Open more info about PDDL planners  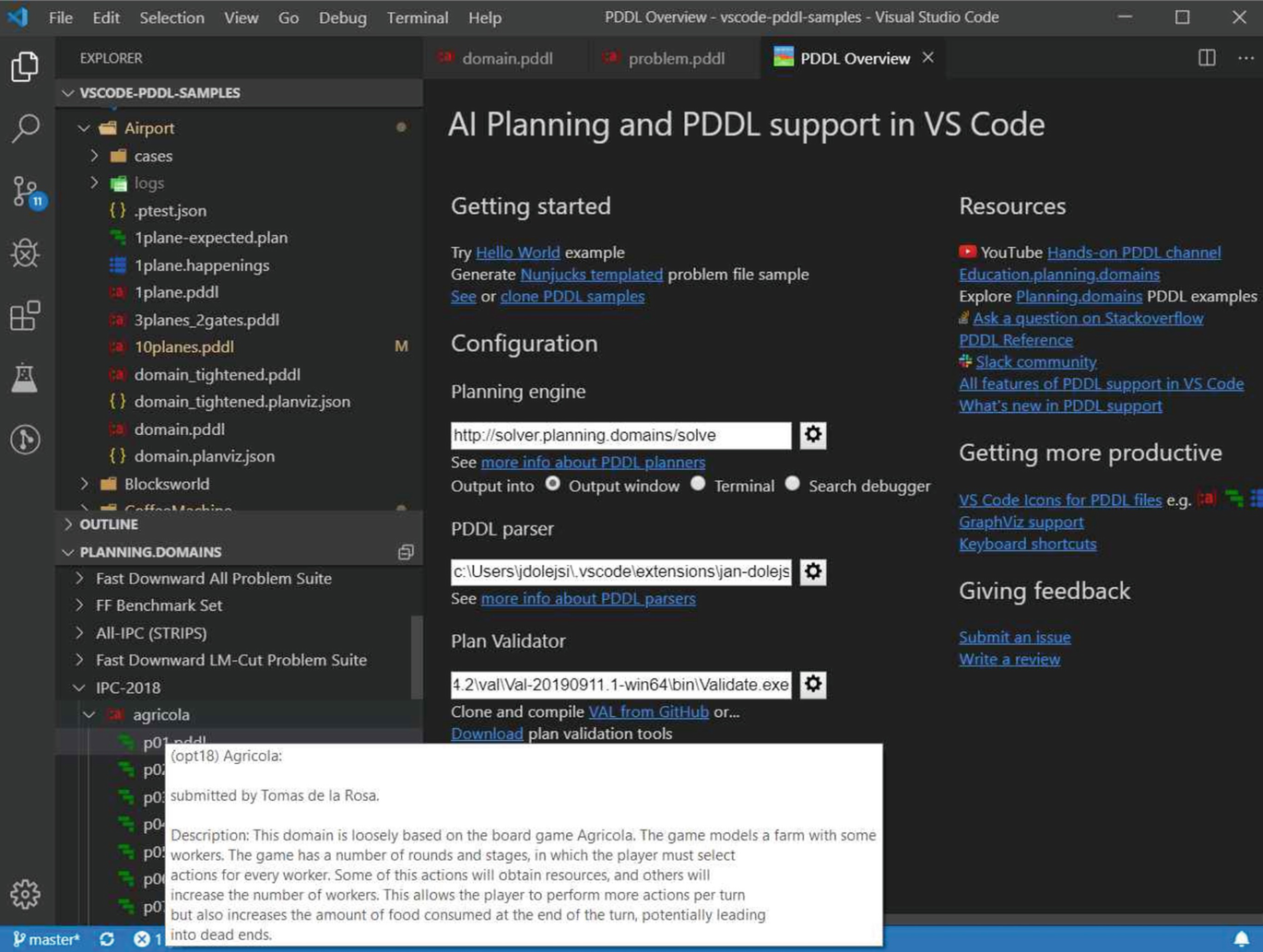593,463
